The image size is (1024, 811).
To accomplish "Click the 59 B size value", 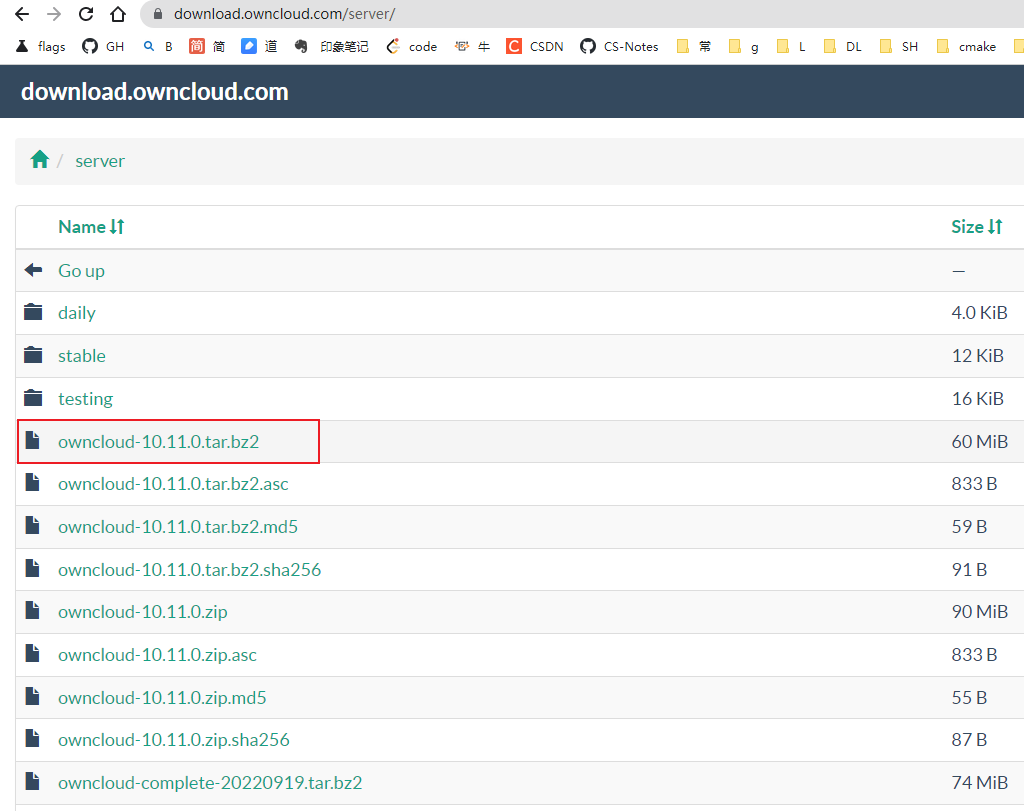I will tap(969, 526).
